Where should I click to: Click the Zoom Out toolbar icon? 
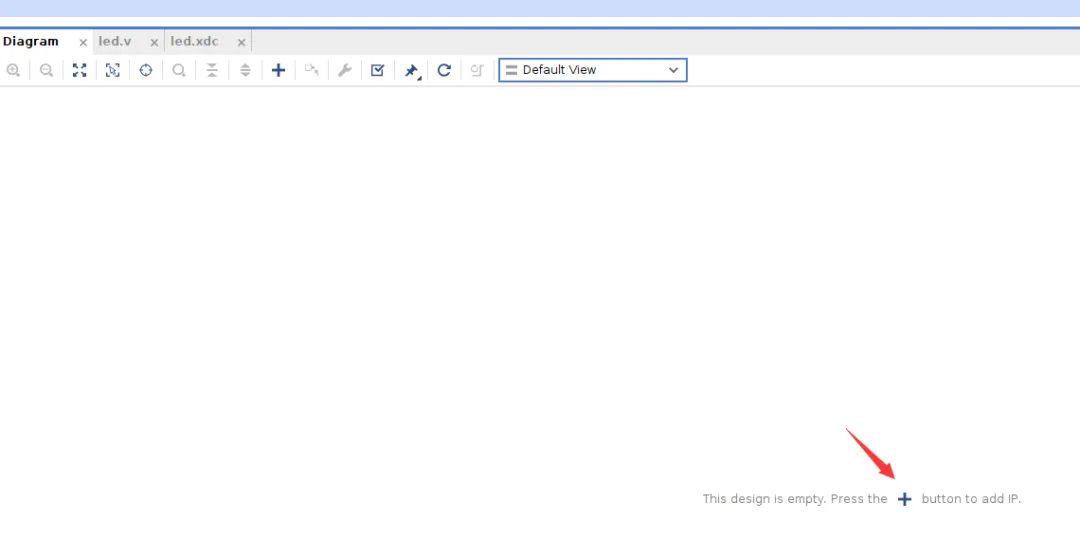(46, 70)
